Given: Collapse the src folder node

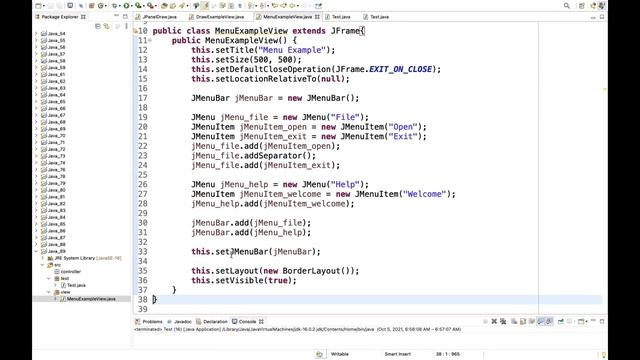Looking at the screenshot, I should (42, 265).
